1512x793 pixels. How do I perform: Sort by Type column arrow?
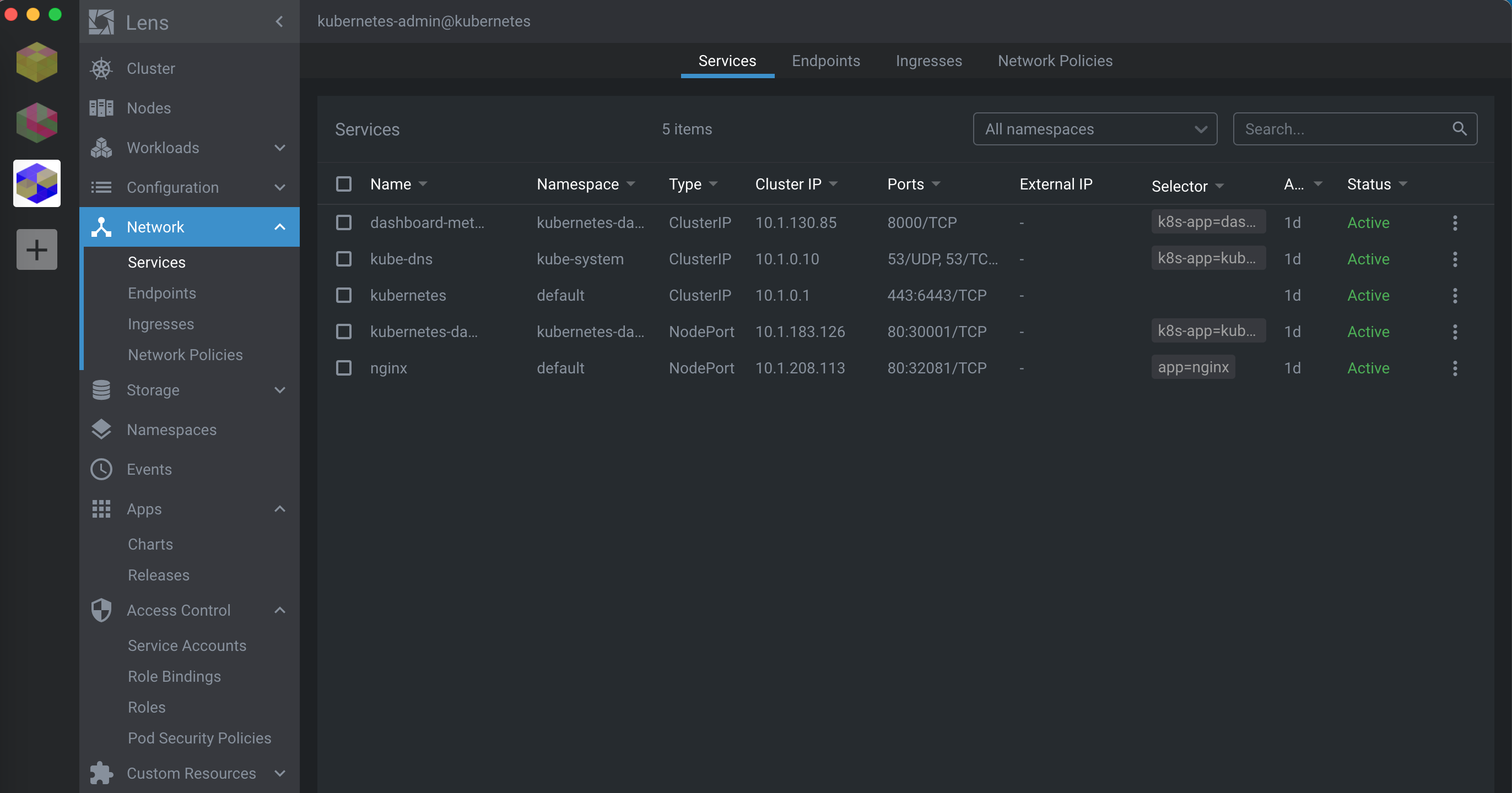click(713, 184)
